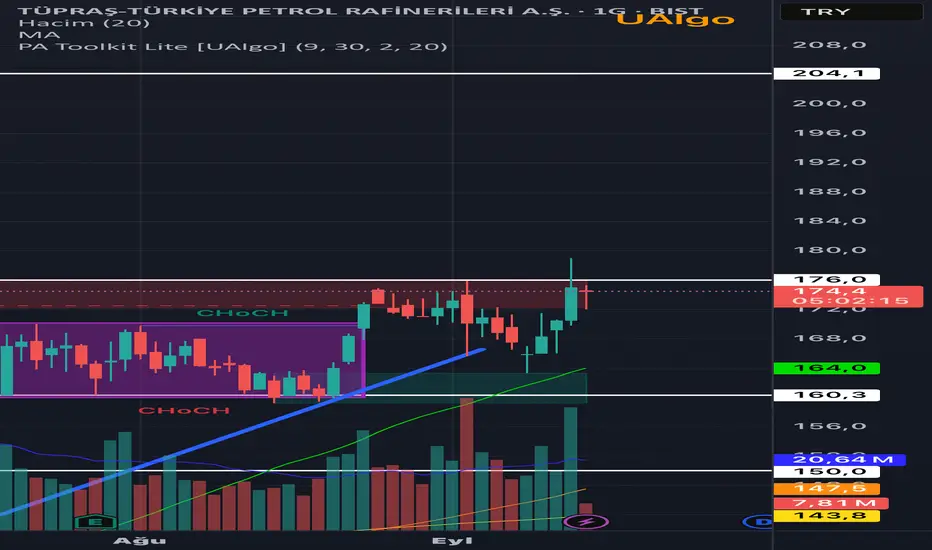Click the 200,0 price scale value
Viewport: 932px width, 550px height.
(x=829, y=103)
